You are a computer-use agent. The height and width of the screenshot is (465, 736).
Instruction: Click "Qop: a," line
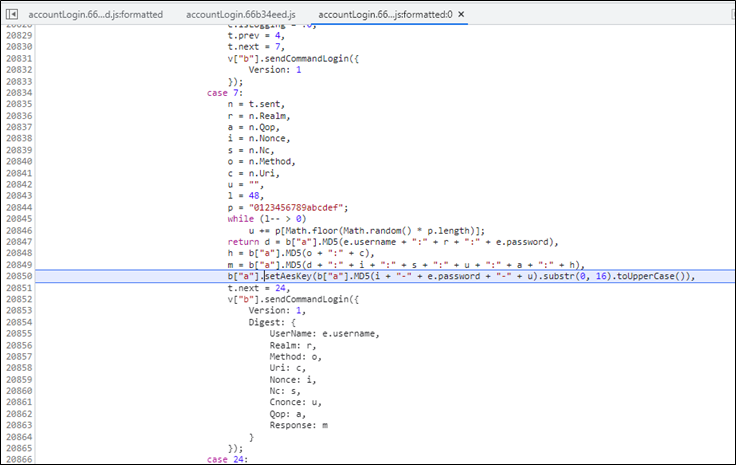pyautogui.click(x=288, y=414)
